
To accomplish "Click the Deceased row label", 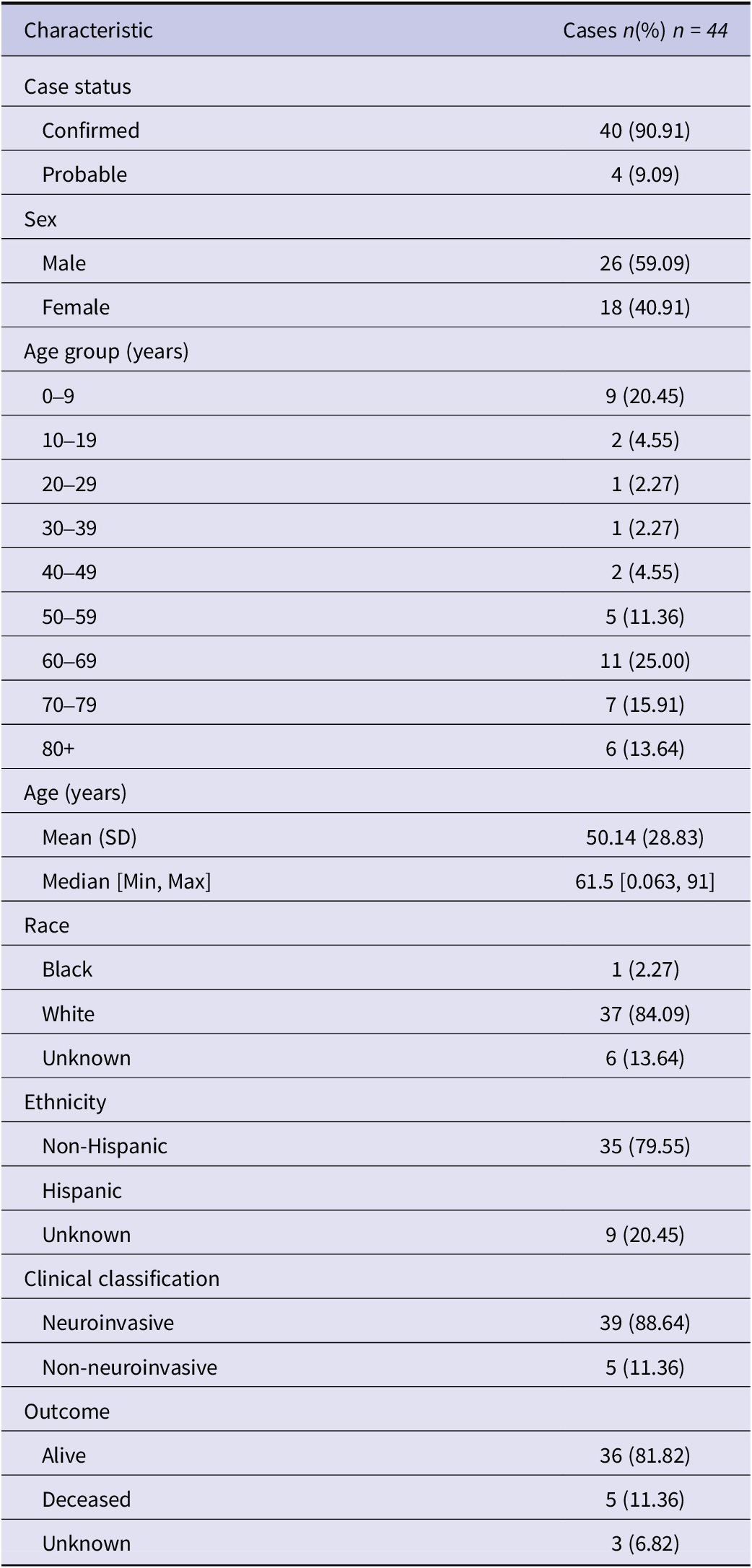I will pyautogui.click(x=86, y=1499).
